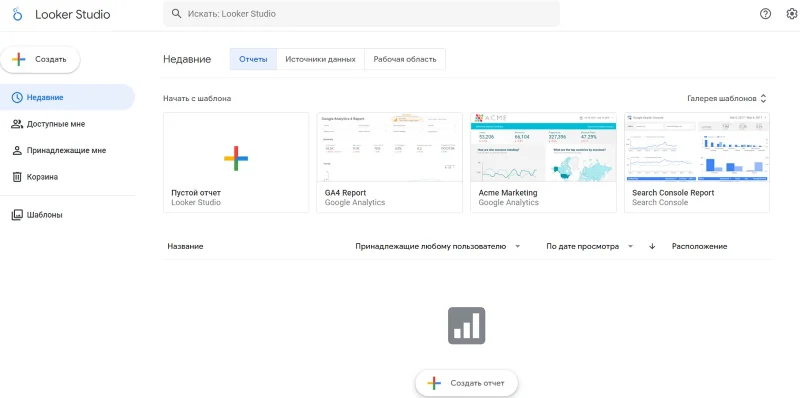
Task: Click the Search Console subtitle under template
Action: pos(660,203)
